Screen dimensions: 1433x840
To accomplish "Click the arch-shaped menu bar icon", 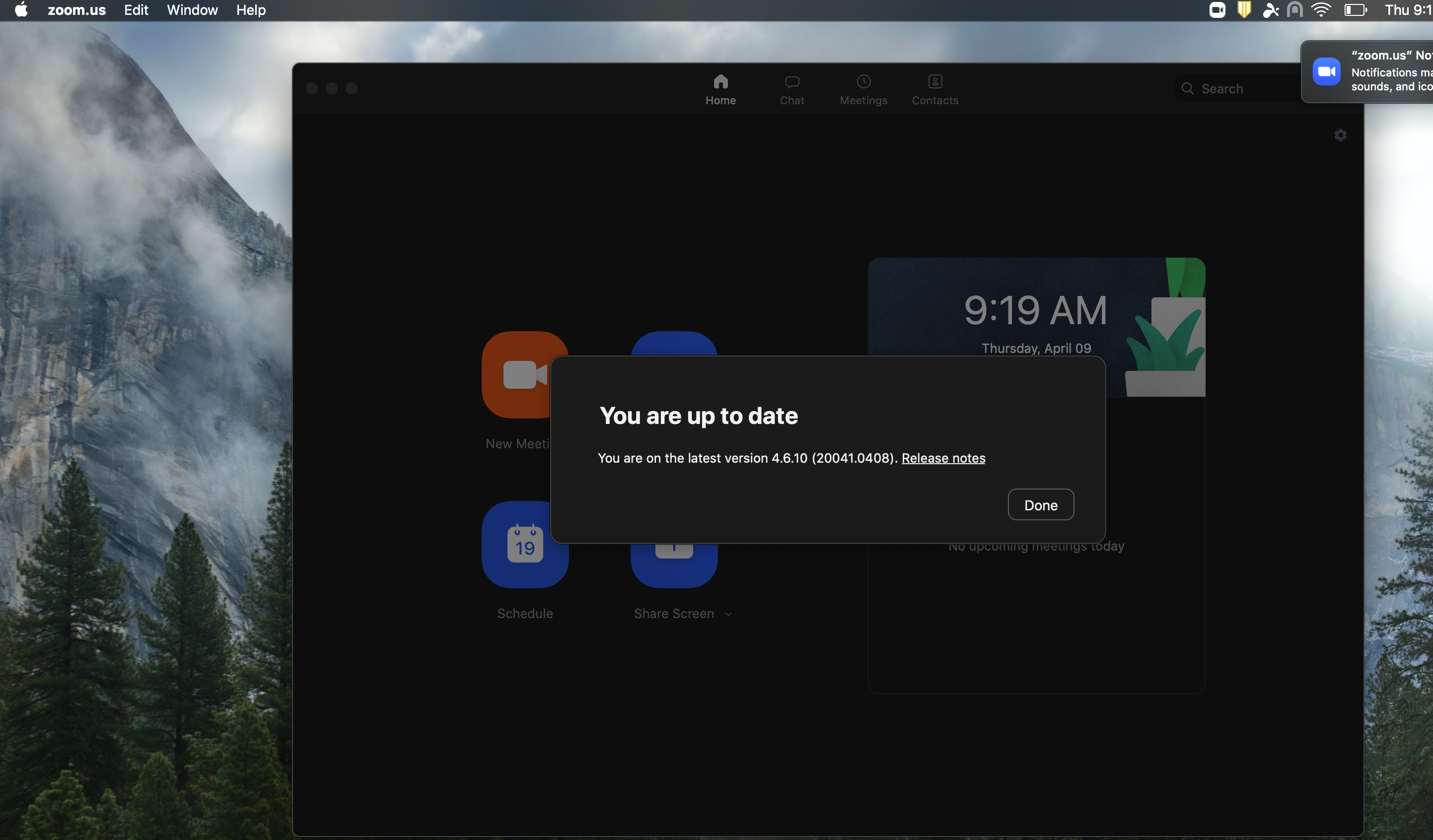I will pyautogui.click(x=1295, y=10).
